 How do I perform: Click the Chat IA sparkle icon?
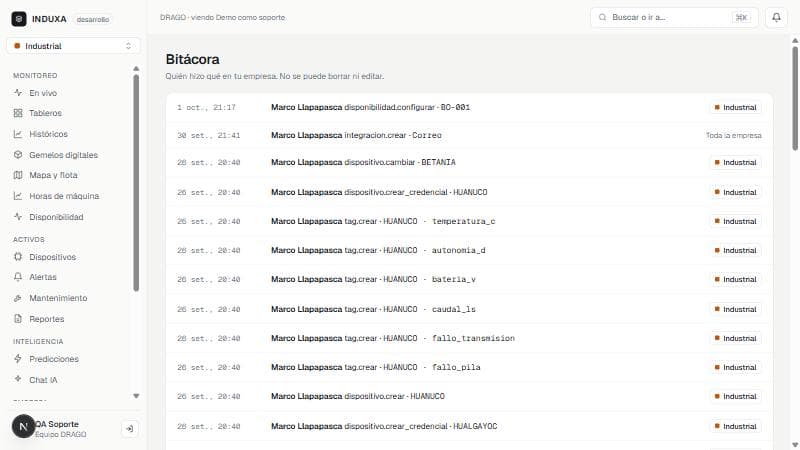click(18, 379)
